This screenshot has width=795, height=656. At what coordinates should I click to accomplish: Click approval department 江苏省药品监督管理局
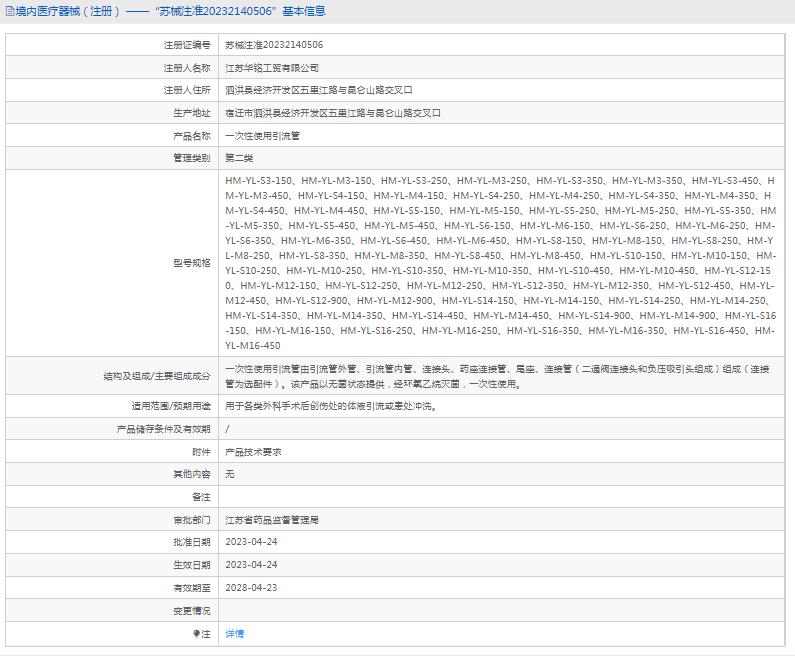coord(272,520)
